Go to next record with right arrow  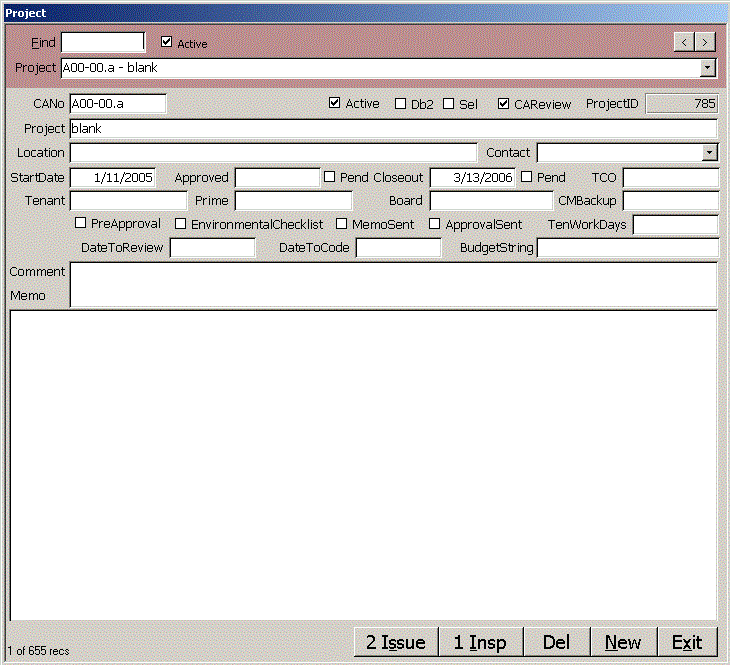tap(706, 42)
